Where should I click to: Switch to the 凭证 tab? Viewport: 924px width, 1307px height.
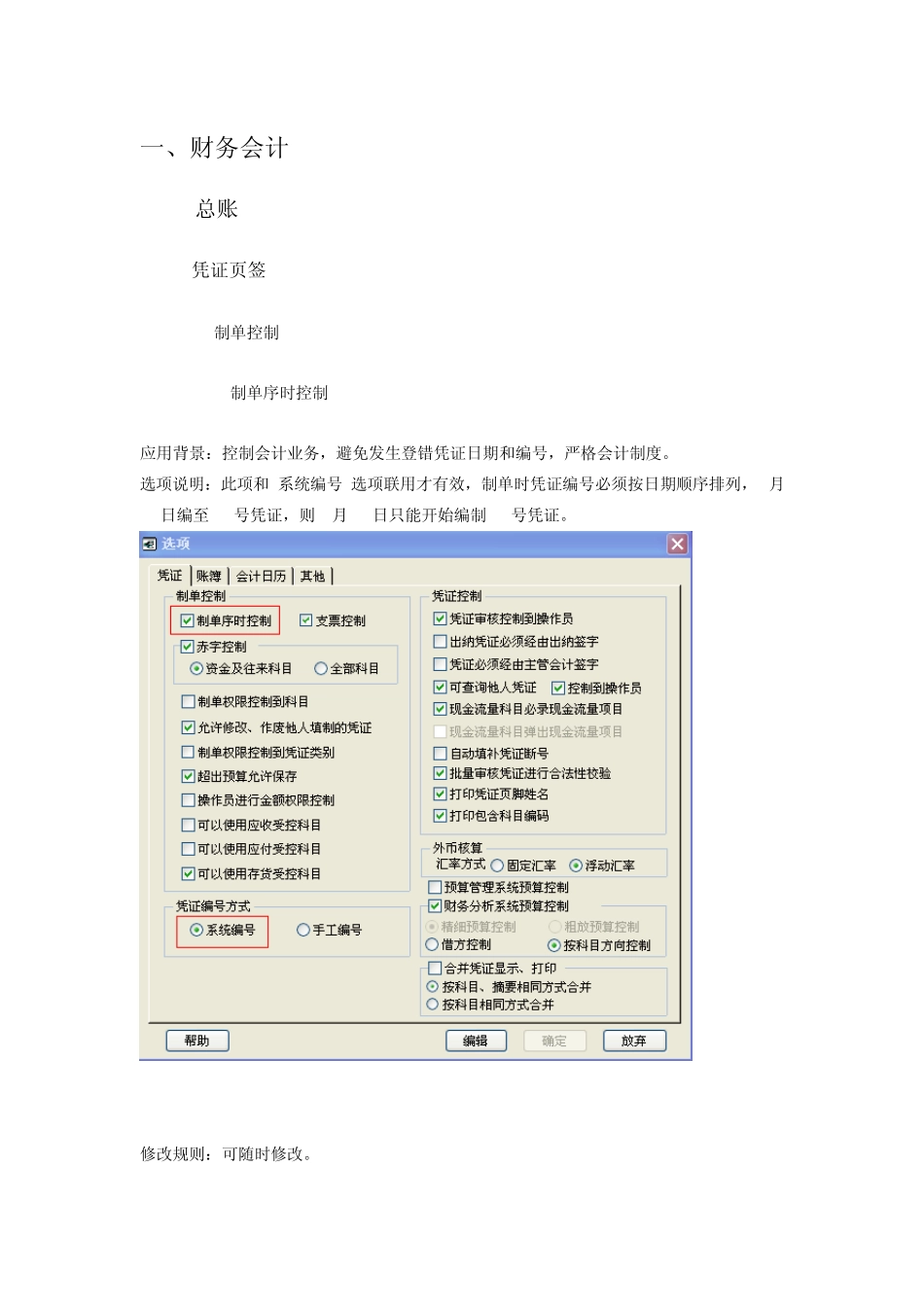click(170, 576)
